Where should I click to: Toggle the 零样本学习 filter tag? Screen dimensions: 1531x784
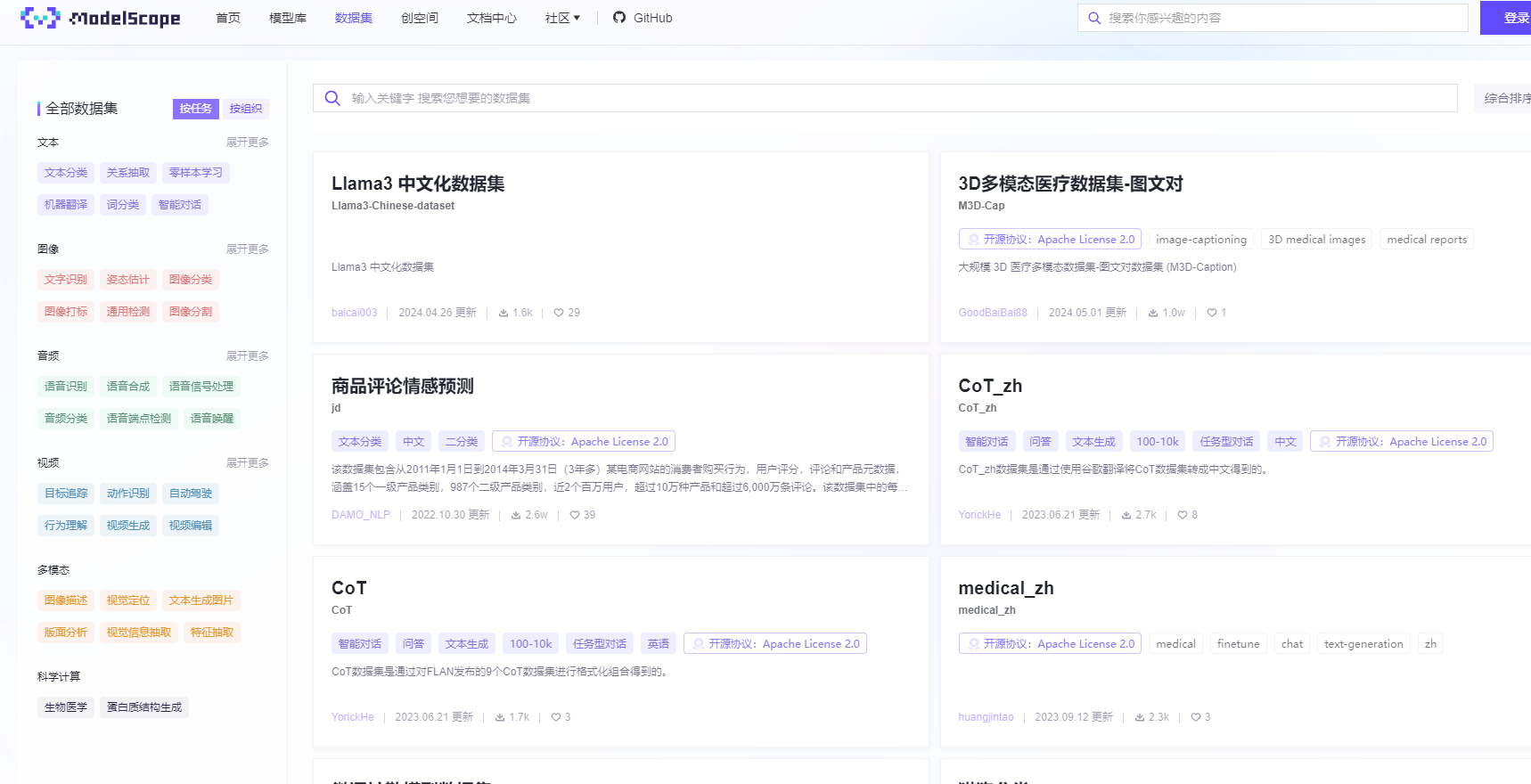pyautogui.click(x=196, y=173)
